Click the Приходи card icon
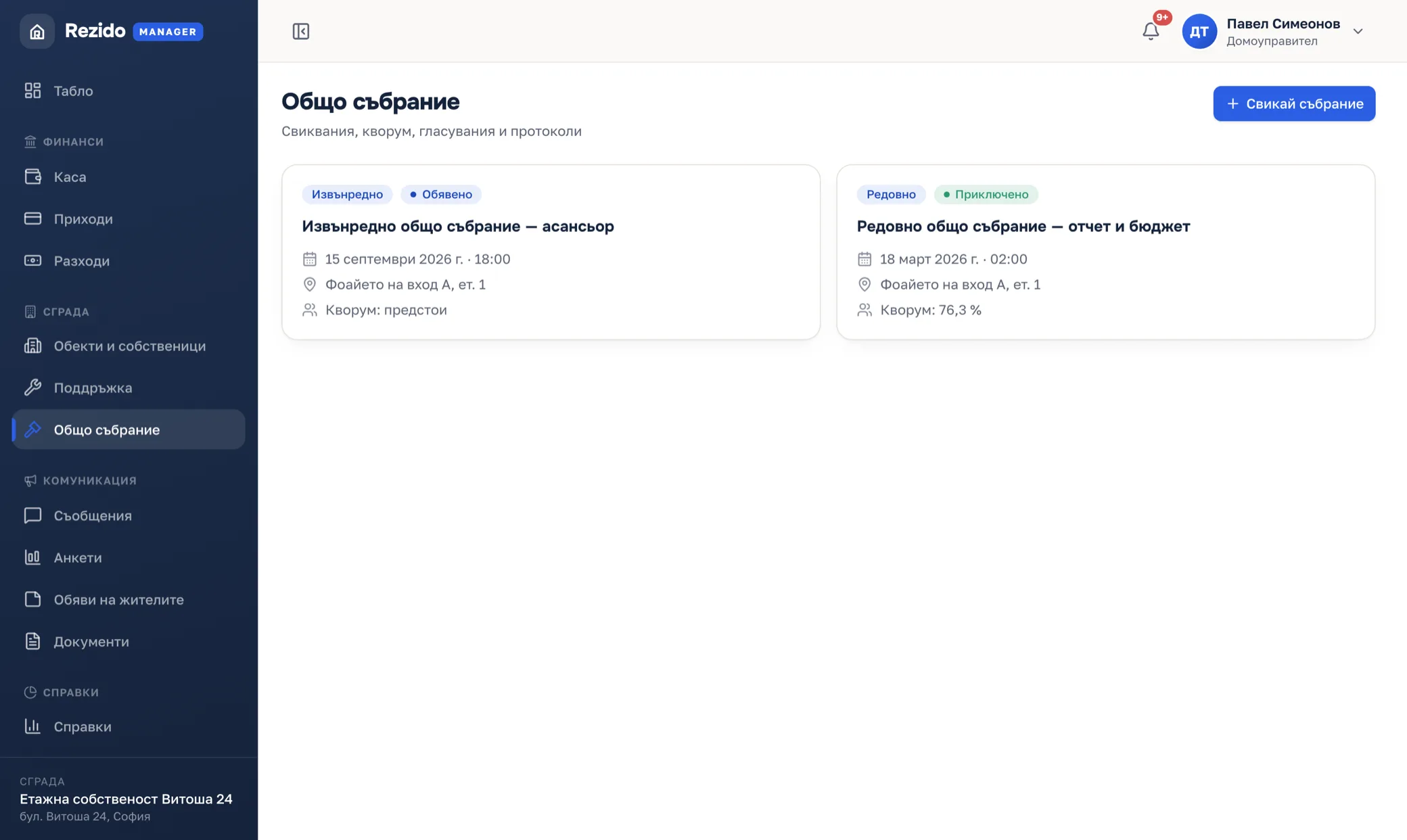 [32, 218]
